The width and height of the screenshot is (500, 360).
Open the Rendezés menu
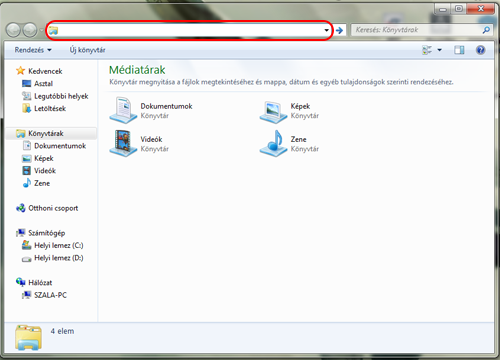click(x=33, y=50)
